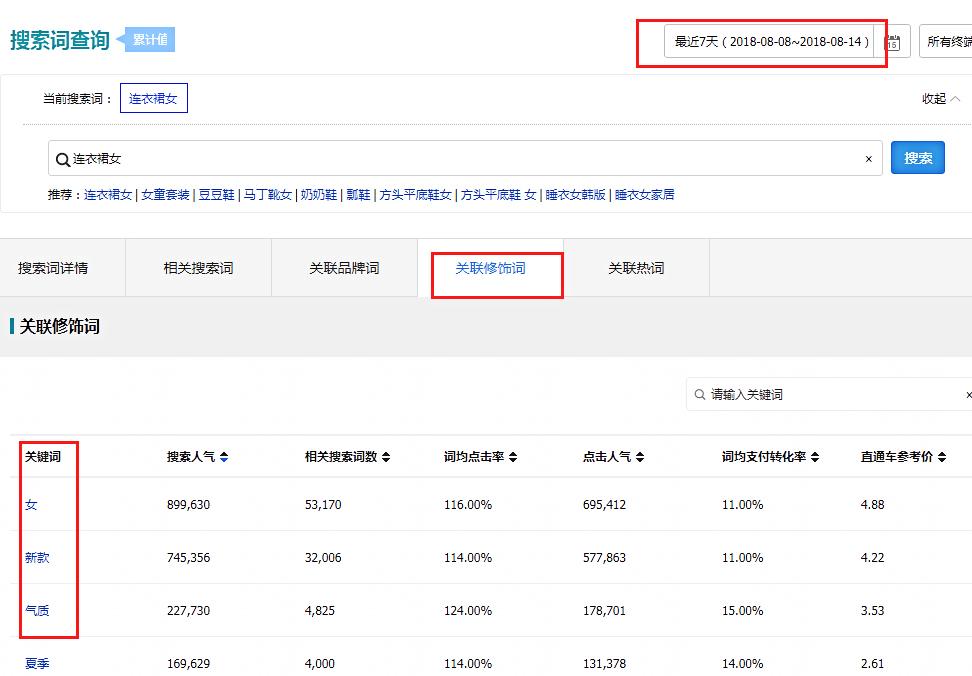Screen dimensions: 972x676
Task: Clear the 连衣裙女 search box text
Action: coord(868,159)
